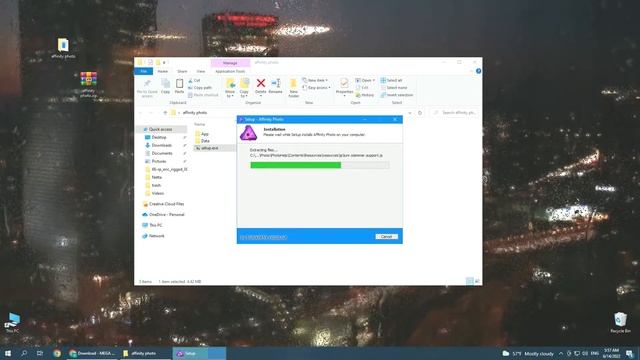The image size is (640, 360).
Task: Click Paste shortcut in the ribbon
Action: 203,95
